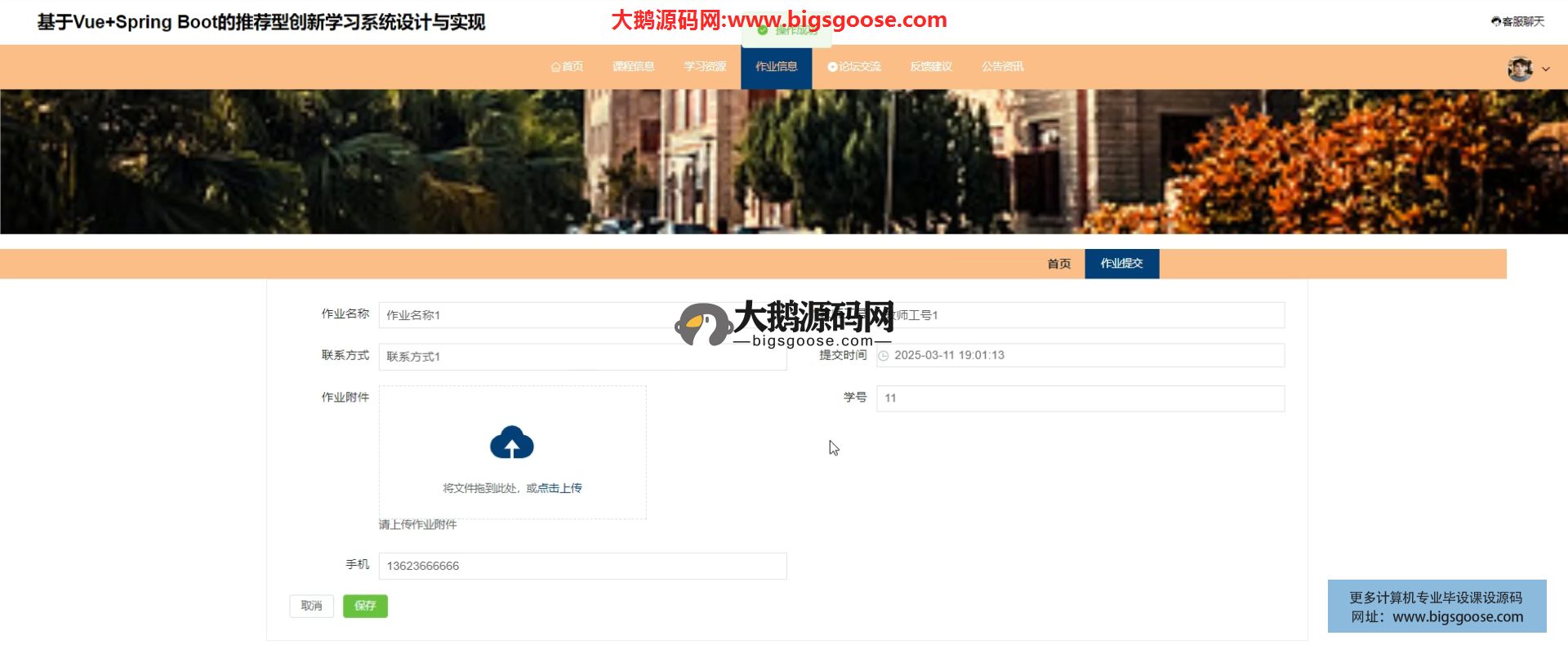Go to 学习资源 in navigation bar
The image size is (1568, 649).
click(705, 67)
